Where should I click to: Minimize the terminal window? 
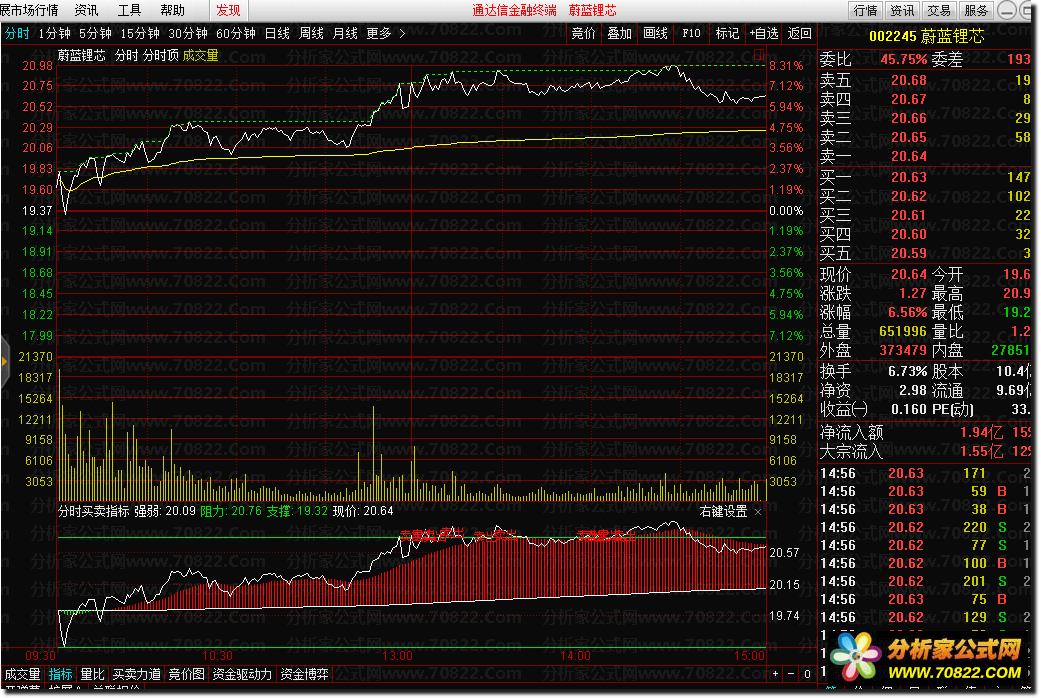1007,11
